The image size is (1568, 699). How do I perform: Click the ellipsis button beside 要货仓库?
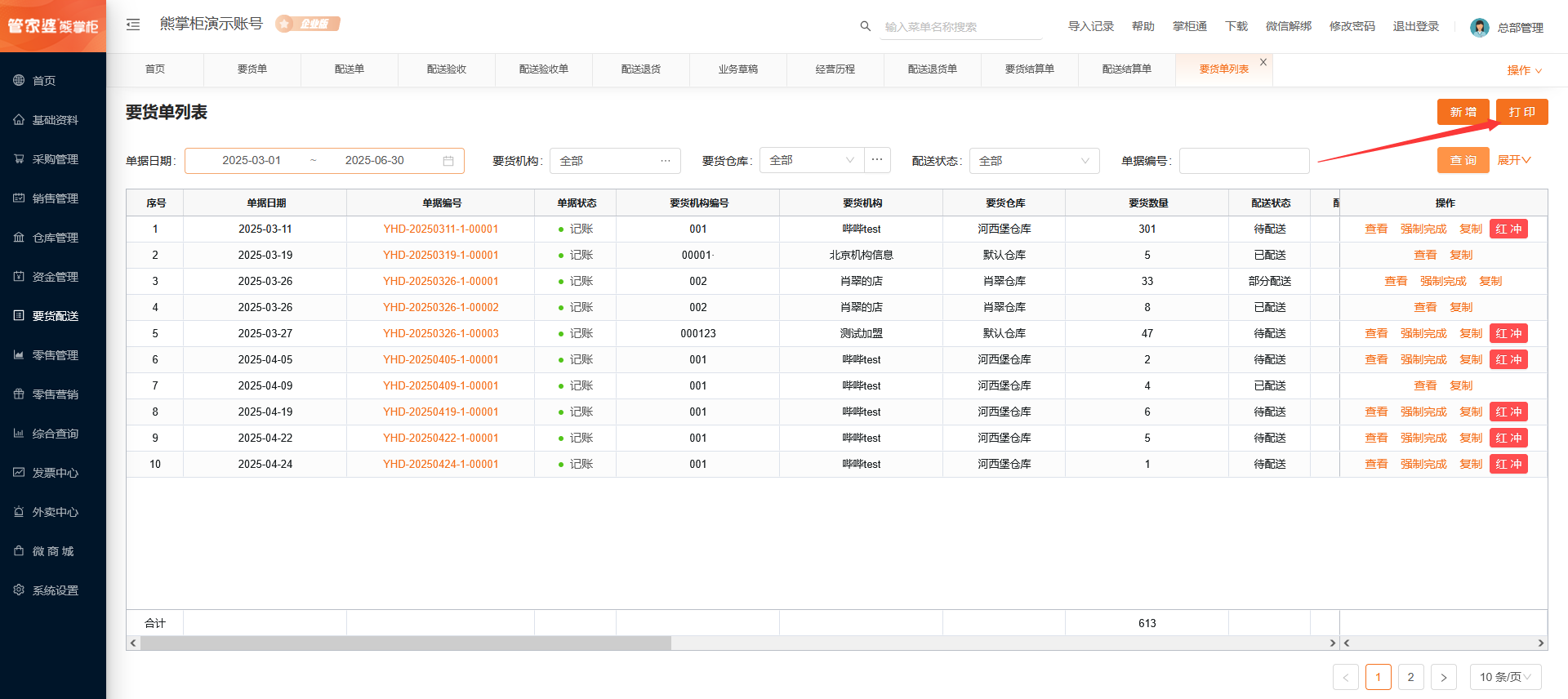pos(877,160)
